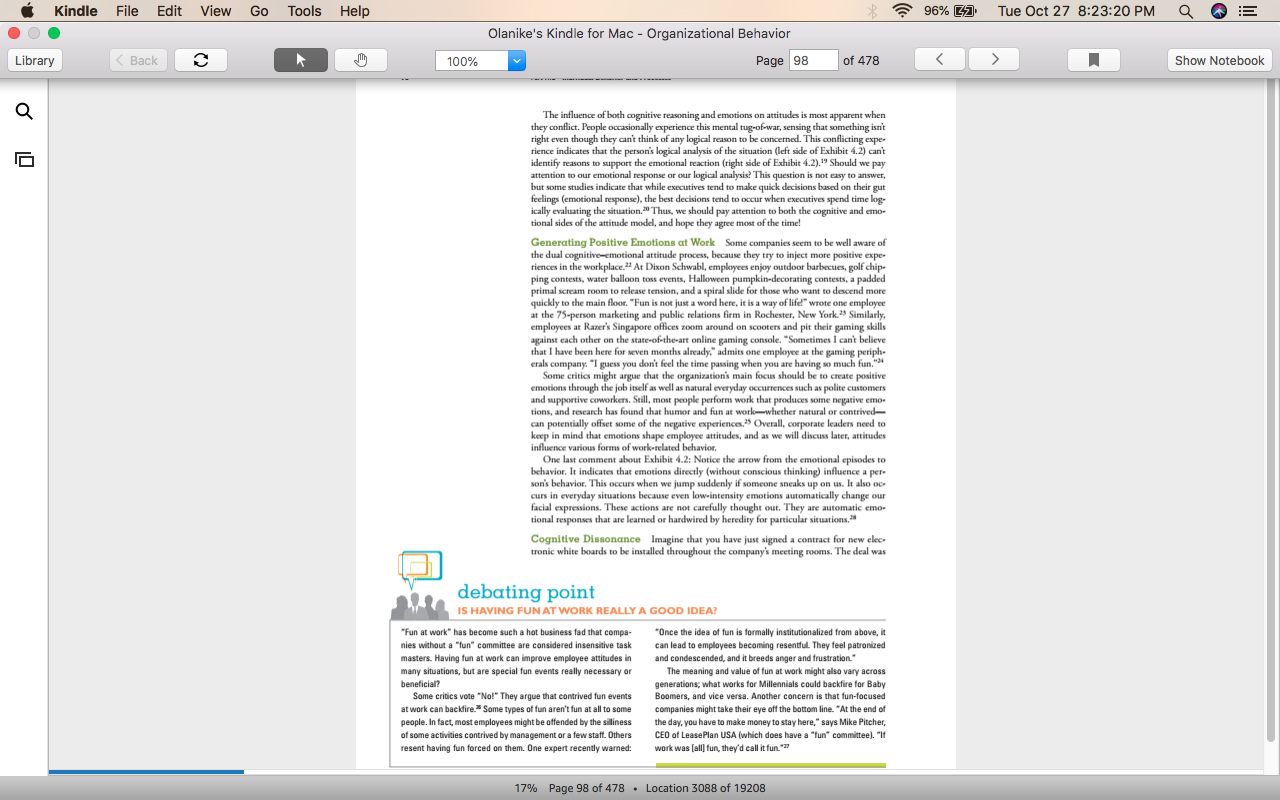
Task: Click Show Notebook button
Action: pyautogui.click(x=1219, y=60)
